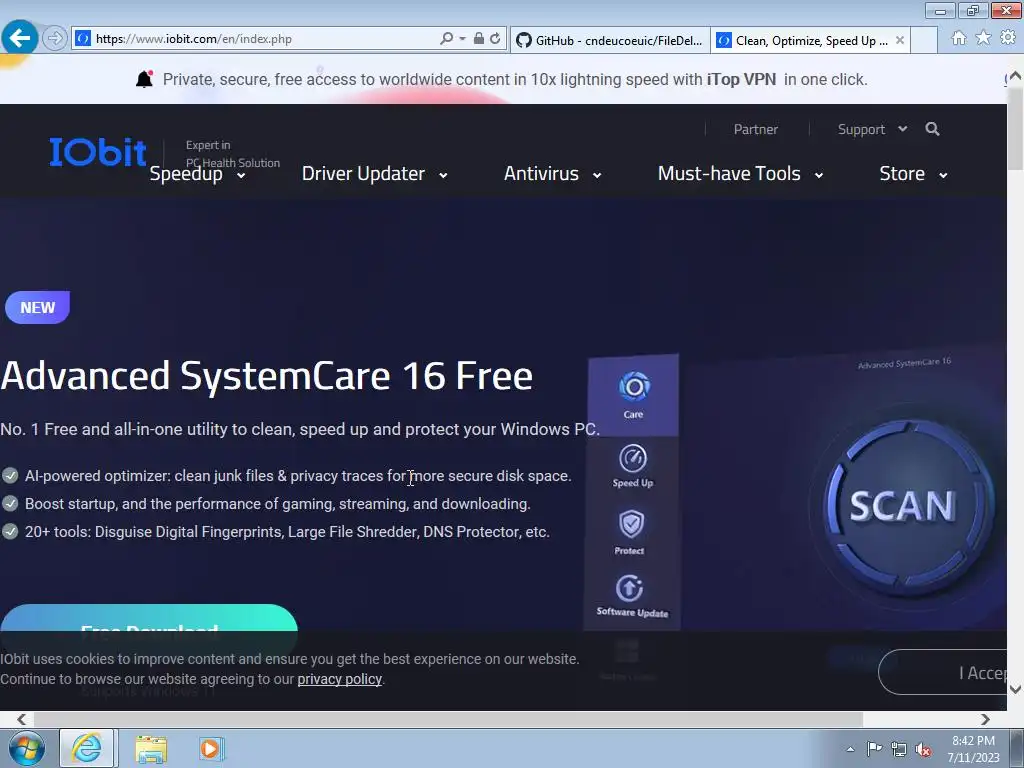Click the vertical scrollbar down arrow
Screen dimensions: 1024x768
coord(1015,689)
